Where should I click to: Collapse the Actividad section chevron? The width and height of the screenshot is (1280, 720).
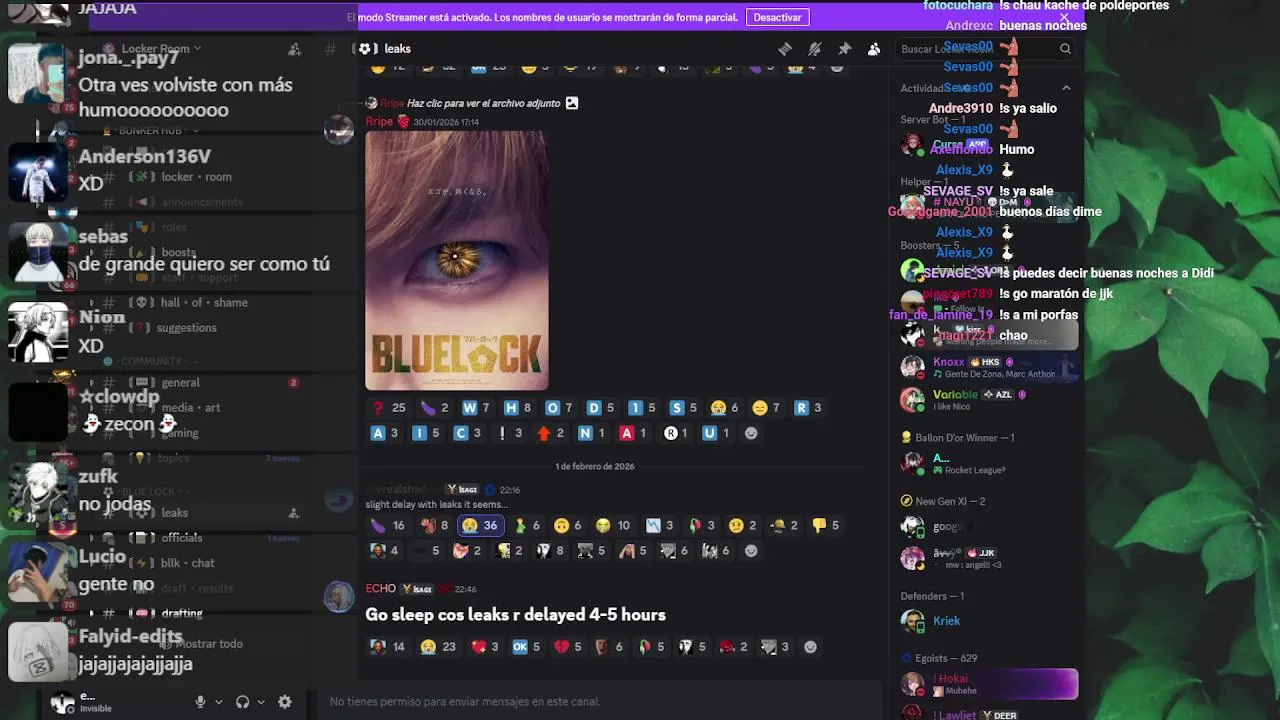pos(1066,88)
